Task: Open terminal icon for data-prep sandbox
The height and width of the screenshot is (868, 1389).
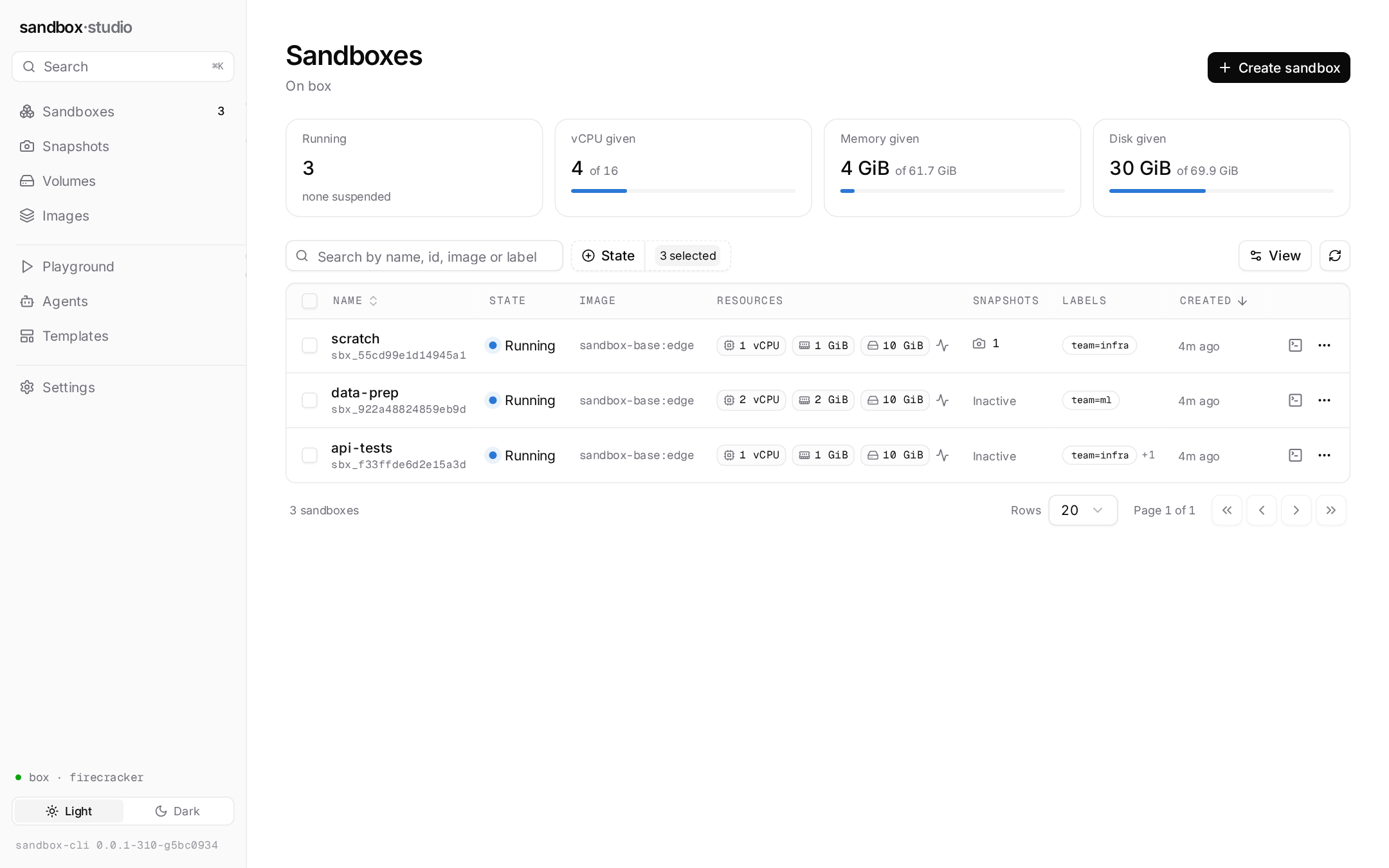Action: click(x=1295, y=400)
